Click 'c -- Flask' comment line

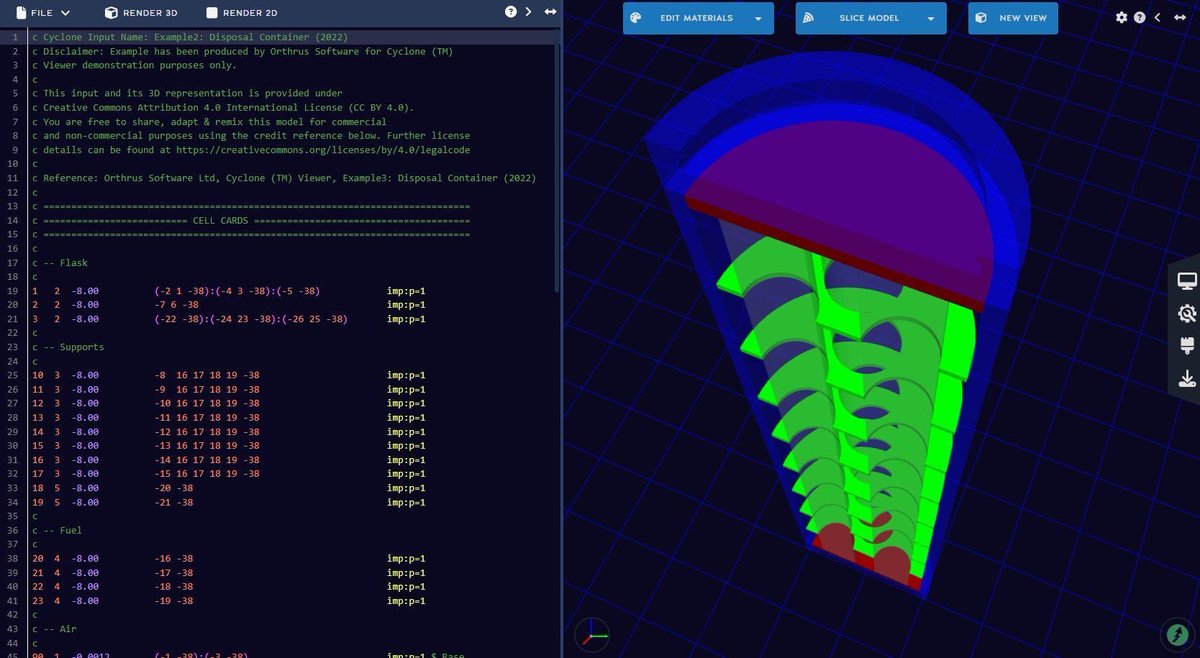[60, 263]
